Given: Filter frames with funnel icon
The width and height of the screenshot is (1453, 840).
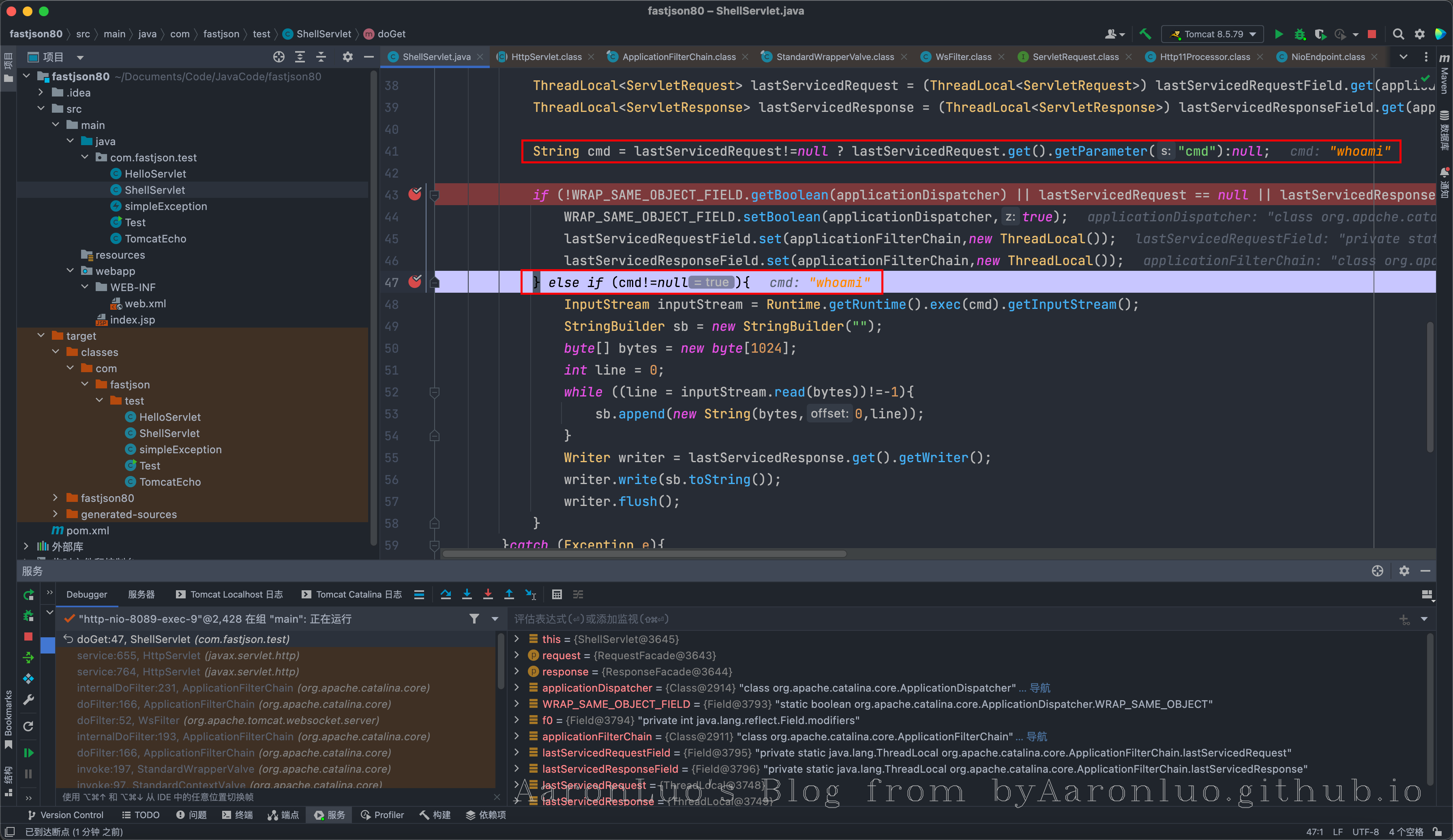Looking at the screenshot, I should coord(474,619).
